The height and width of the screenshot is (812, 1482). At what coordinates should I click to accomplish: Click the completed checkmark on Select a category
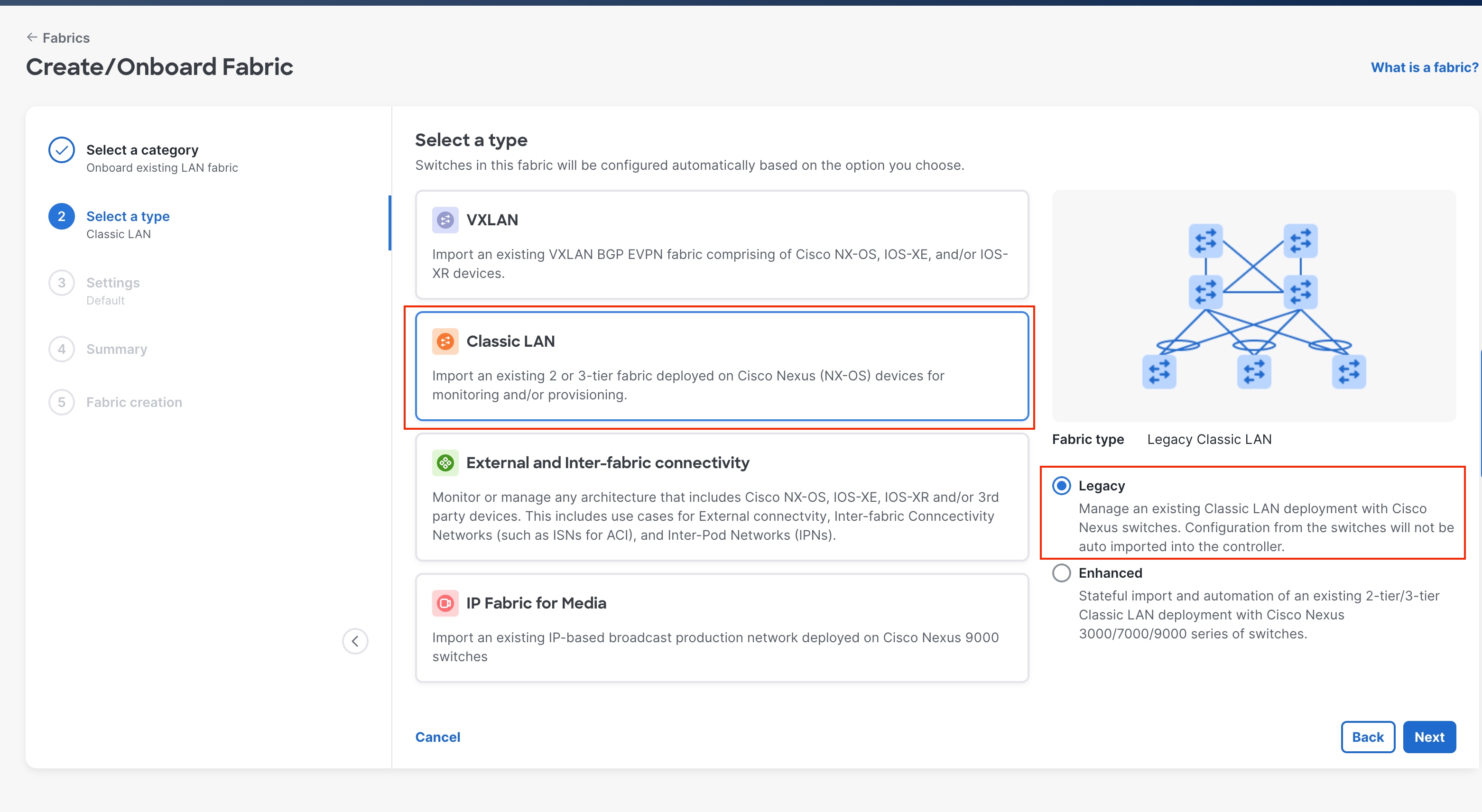tap(61, 149)
